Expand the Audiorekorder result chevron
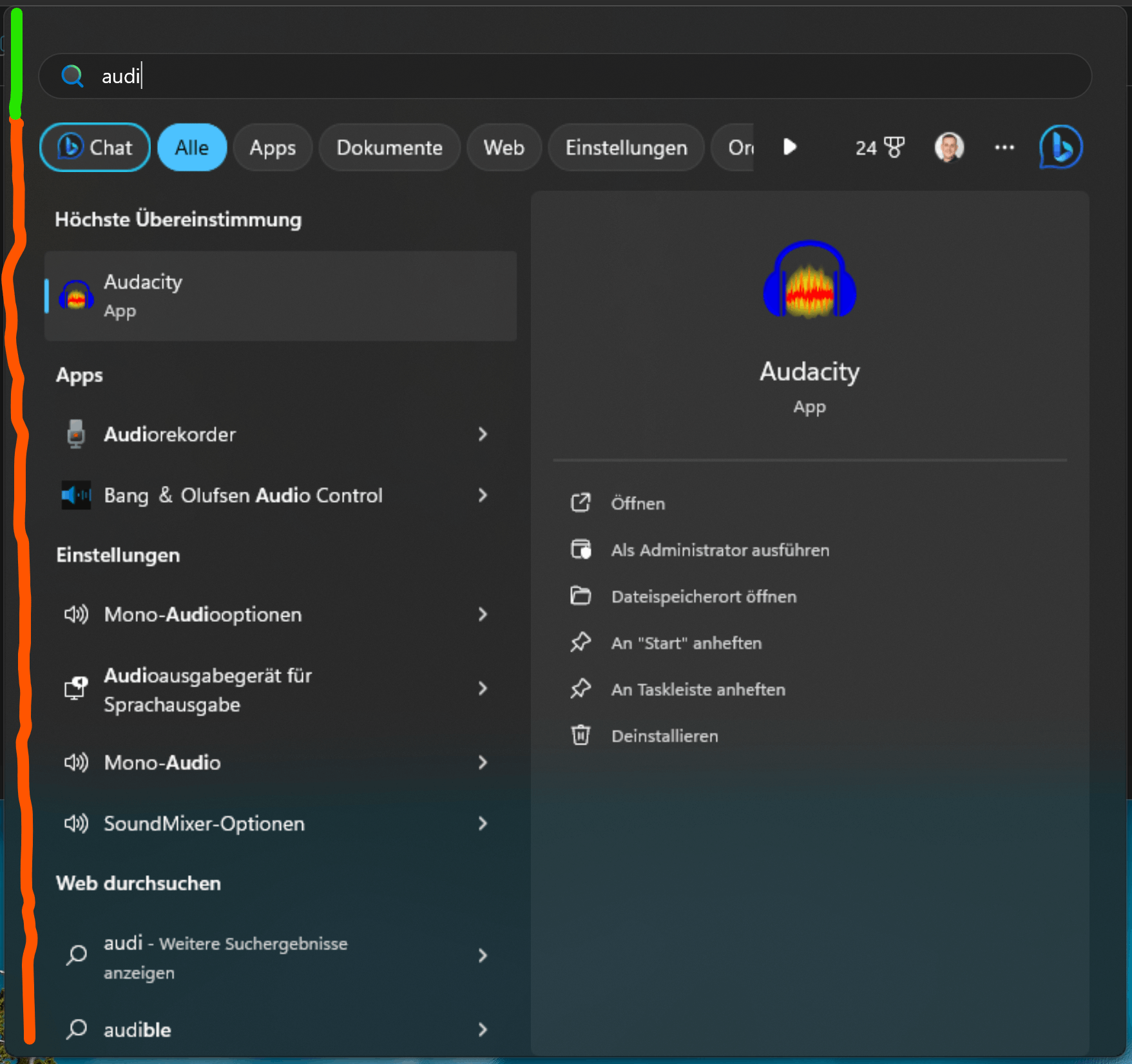This screenshot has height=1064, width=1132. pyautogui.click(x=483, y=434)
